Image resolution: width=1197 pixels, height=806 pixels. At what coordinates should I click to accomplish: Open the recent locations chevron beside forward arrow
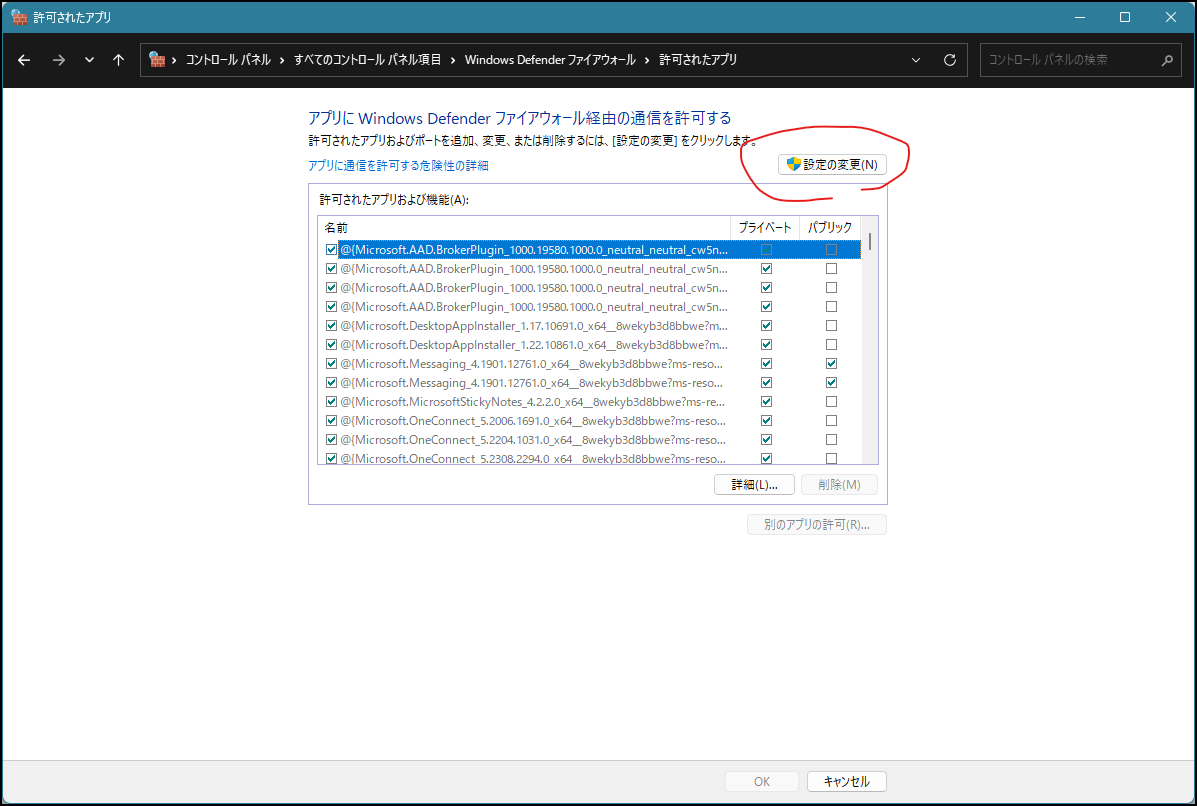[89, 60]
